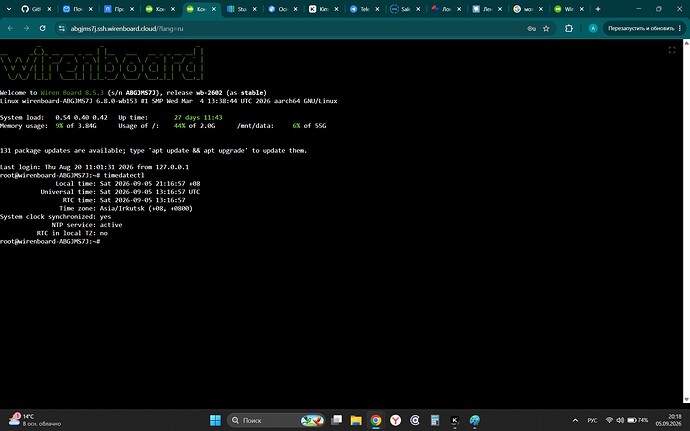The image size is (690, 431).
Task: Switch to the GitHub browser tab
Action: pyautogui.click(x=31, y=9)
